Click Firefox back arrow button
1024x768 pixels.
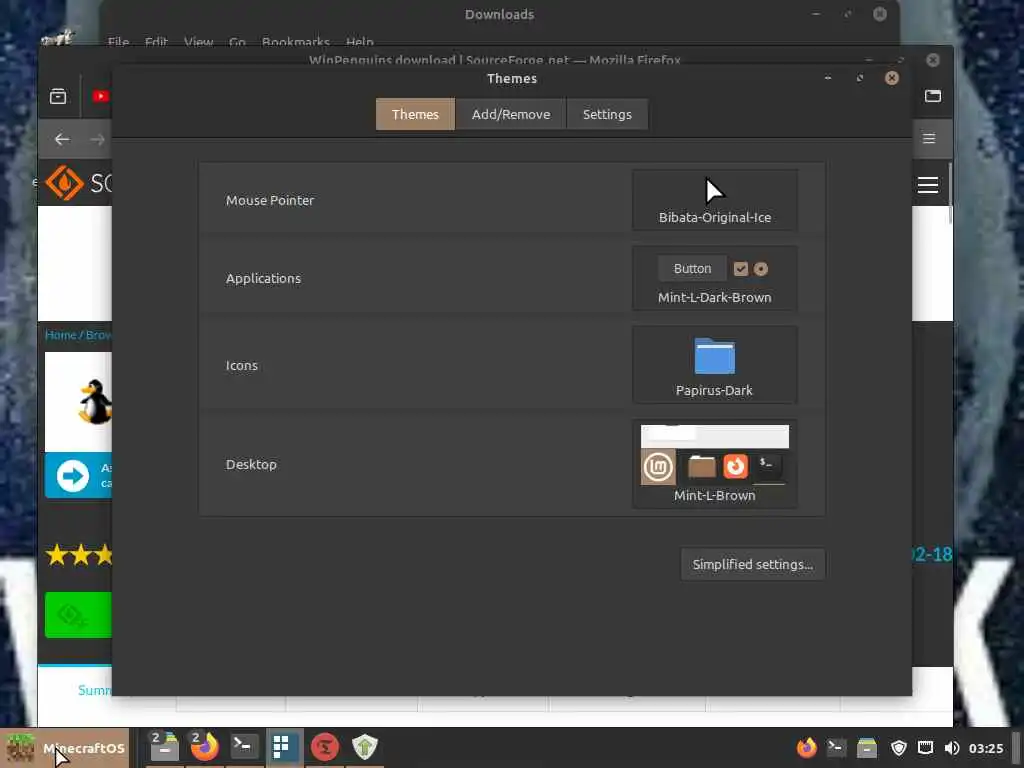pyautogui.click(x=62, y=139)
